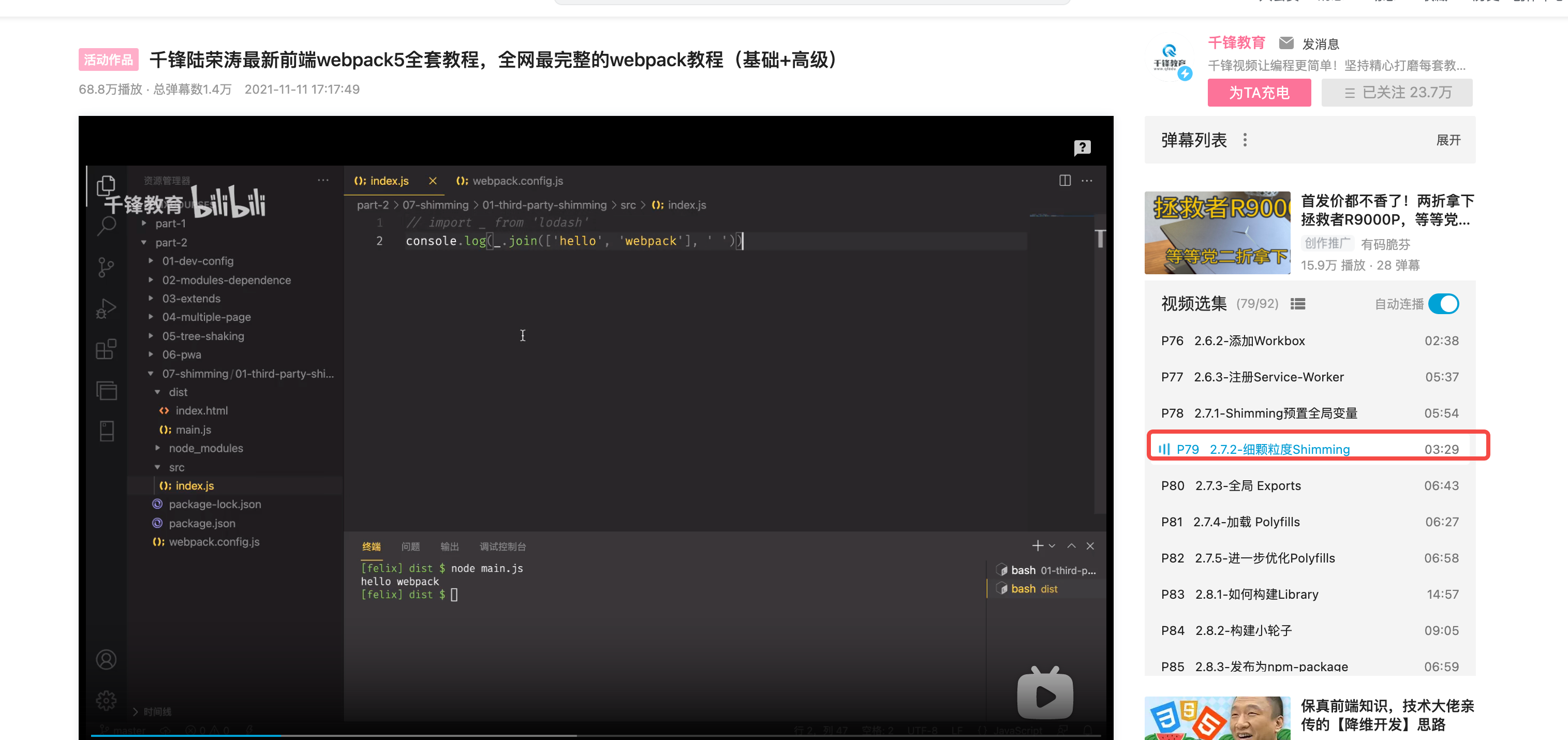This screenshot has width=1568, height=740.
Task: Toggle the 自动连播 autoplay switch
Action: coord(1443,304)
